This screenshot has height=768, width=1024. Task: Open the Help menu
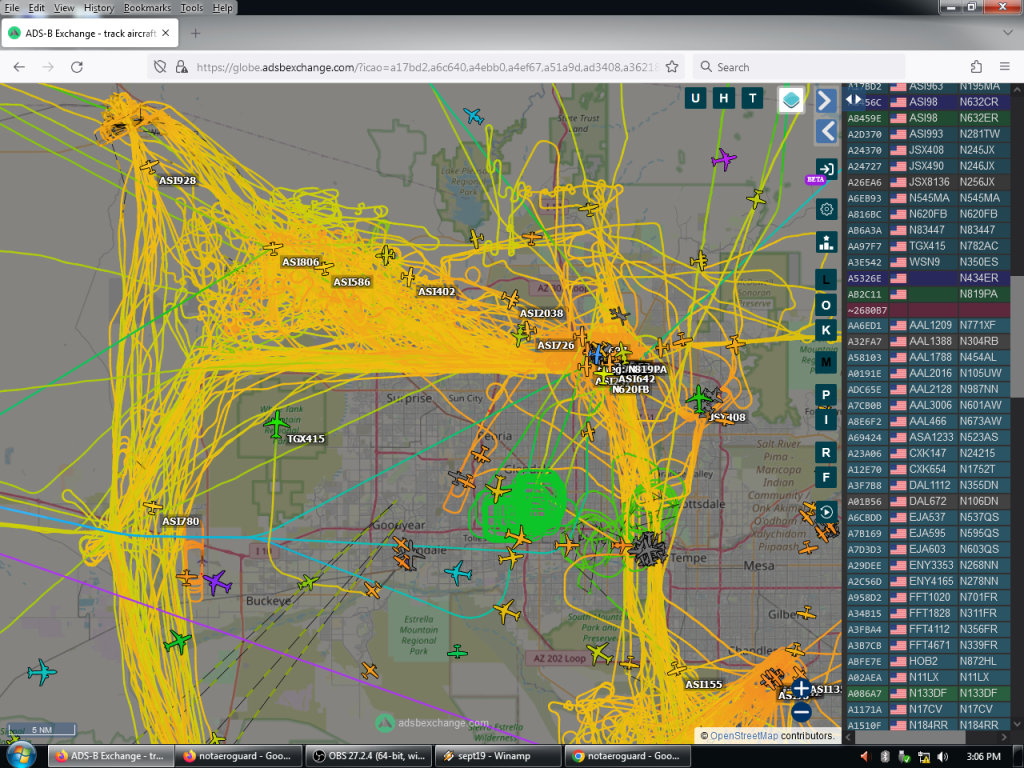pos(222,8)
